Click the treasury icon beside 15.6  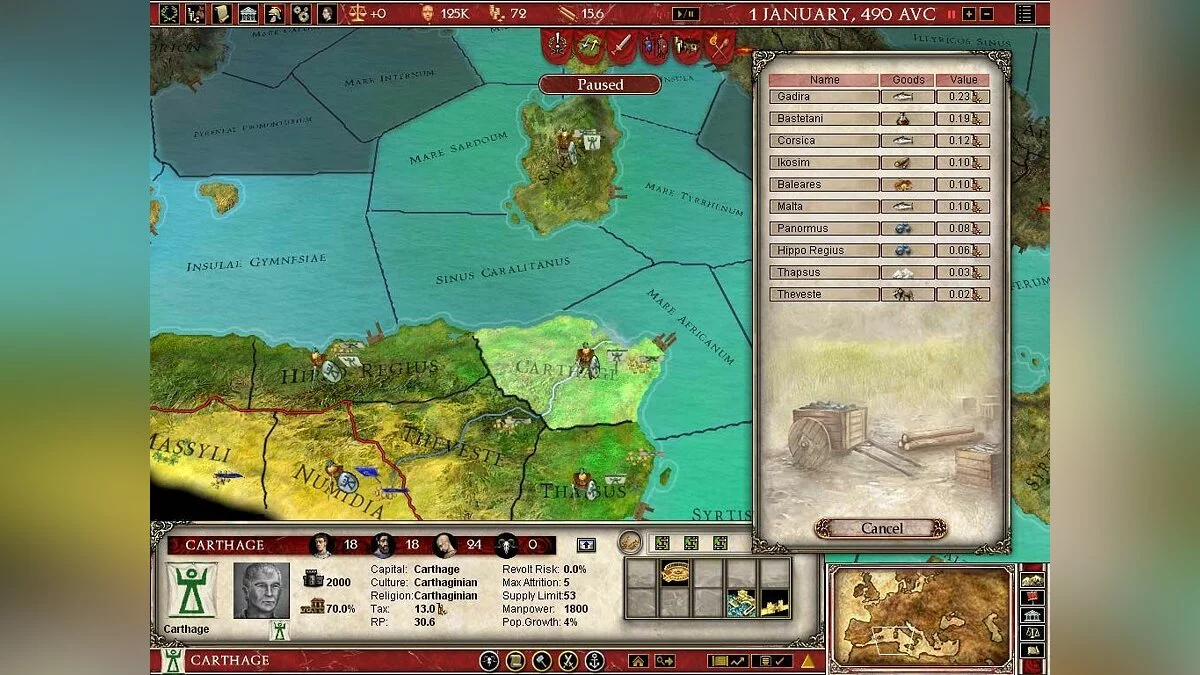[567, 13]
